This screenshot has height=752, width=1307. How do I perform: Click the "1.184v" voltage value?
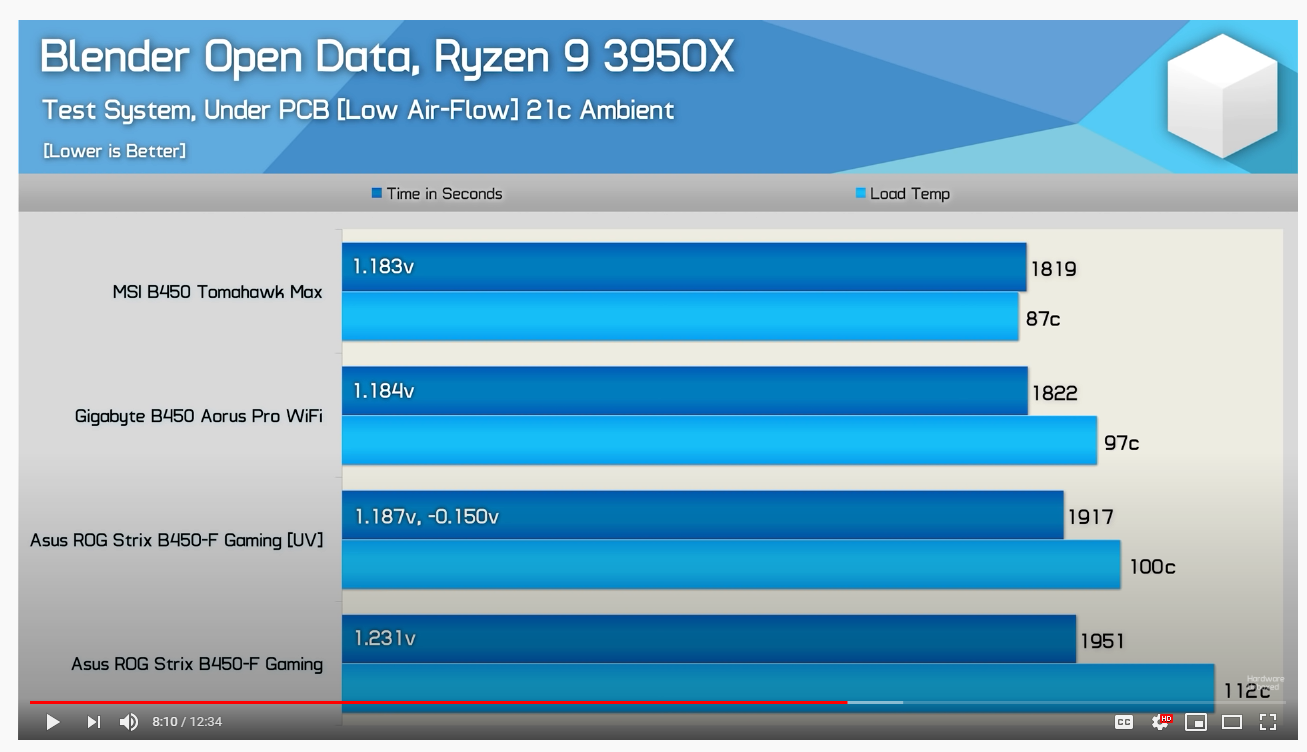384,391
